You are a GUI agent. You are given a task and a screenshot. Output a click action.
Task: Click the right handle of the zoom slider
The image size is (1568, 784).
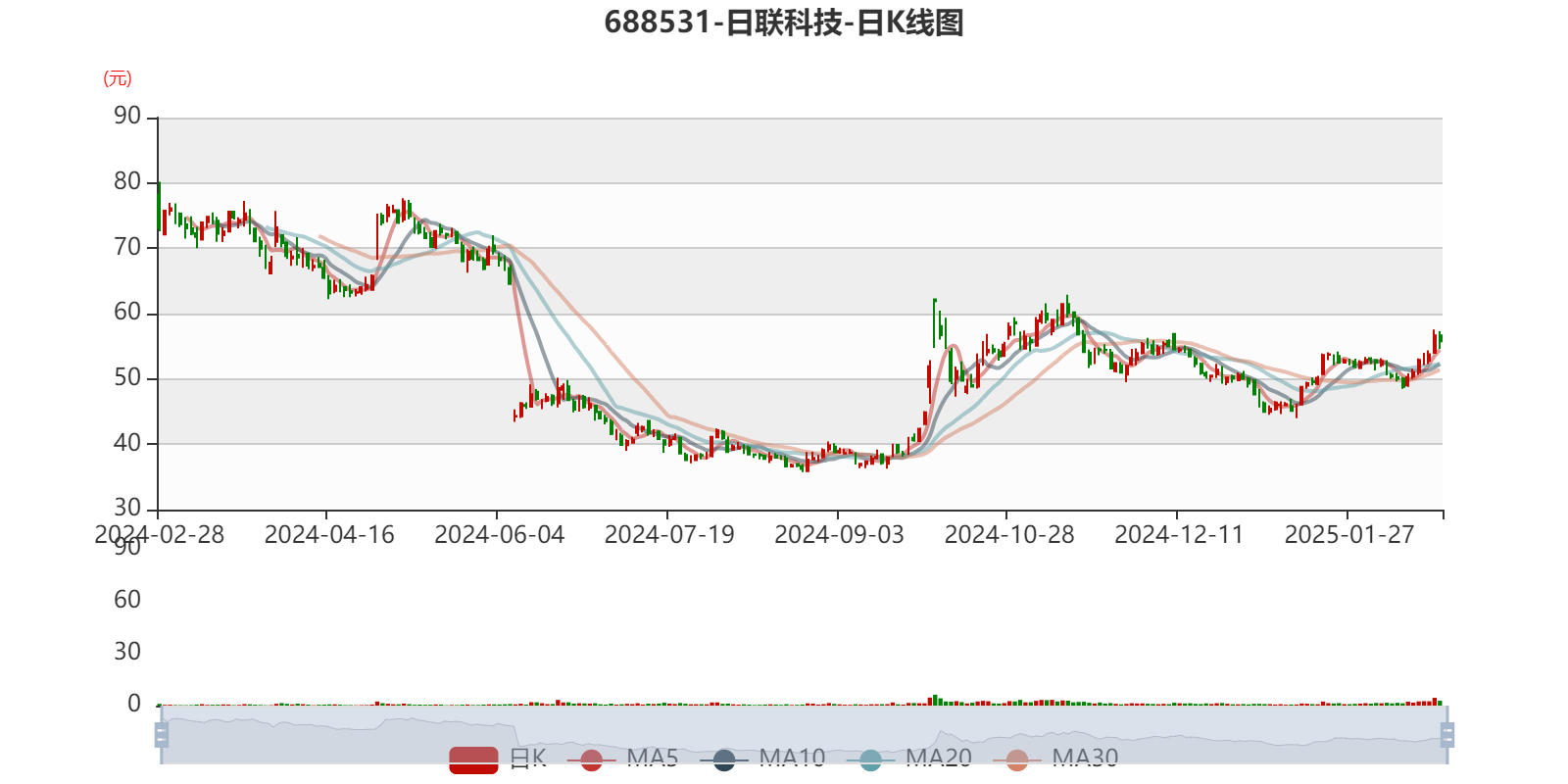click(1448, 734)
